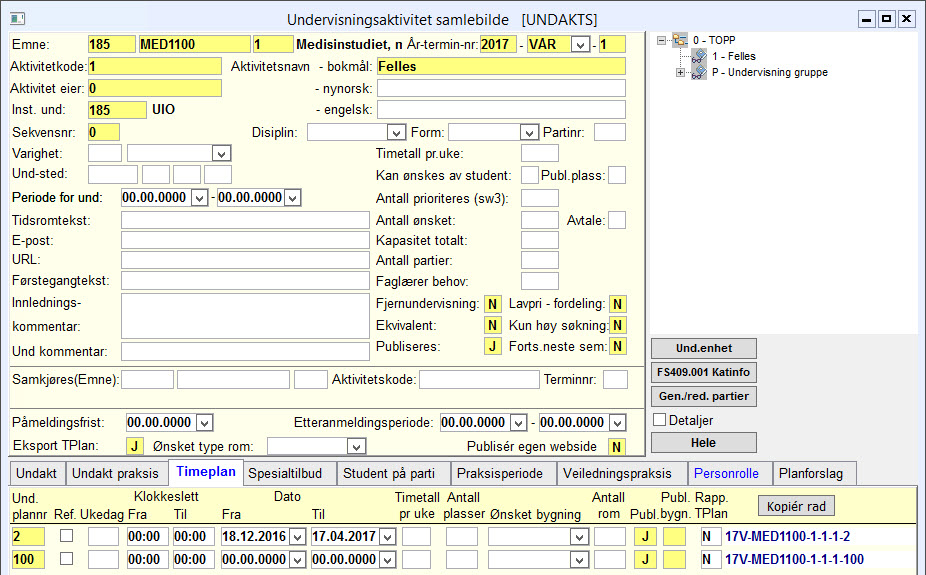
Task: Open the Disiplin dropdown
Action: pos(396,133)
